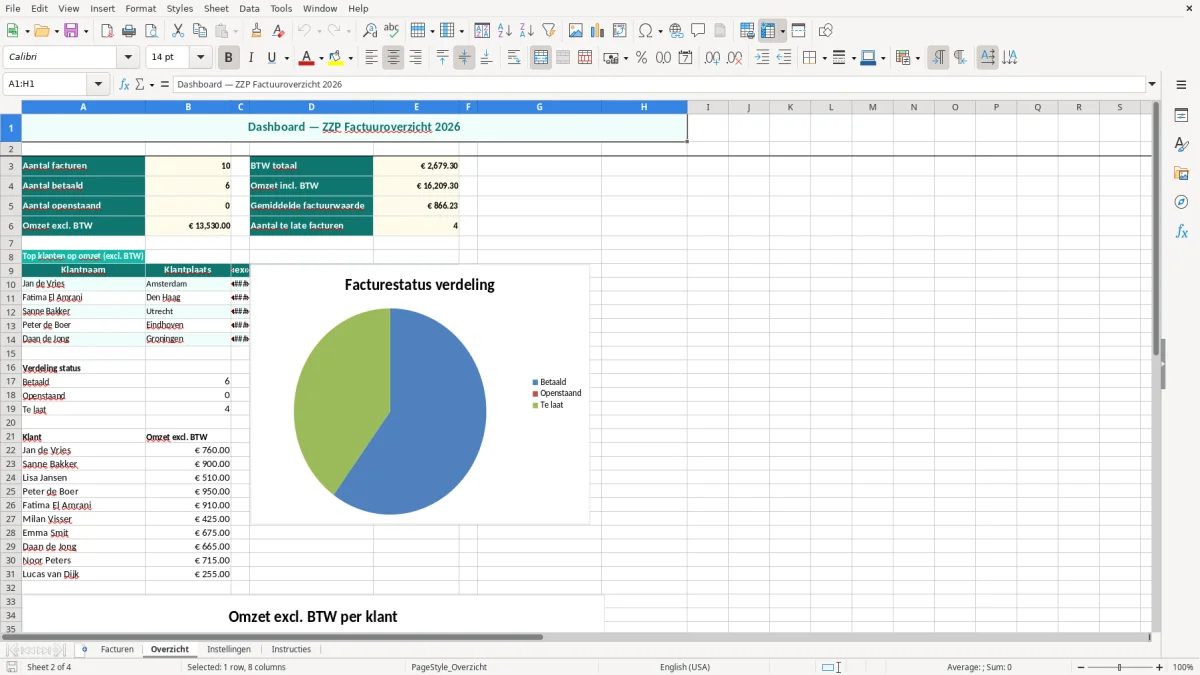Open the Tools menu
Image resolution: width=1200 pixels, height=675 pixels.
281,8
